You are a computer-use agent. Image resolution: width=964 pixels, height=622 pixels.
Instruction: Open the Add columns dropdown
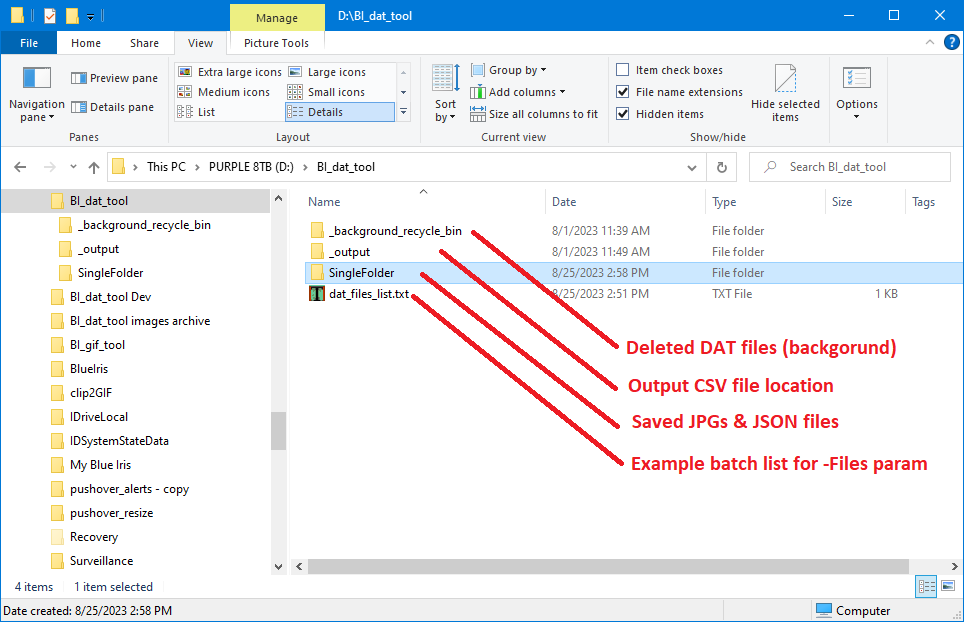518,92
